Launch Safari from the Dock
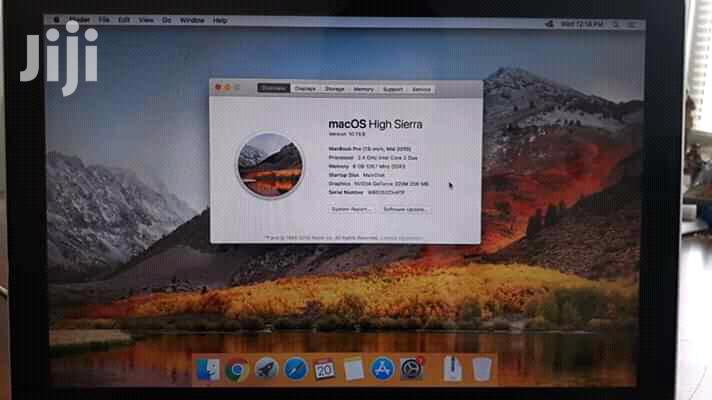Viewport: 712px width, 400px height. (x=295, y=369)
